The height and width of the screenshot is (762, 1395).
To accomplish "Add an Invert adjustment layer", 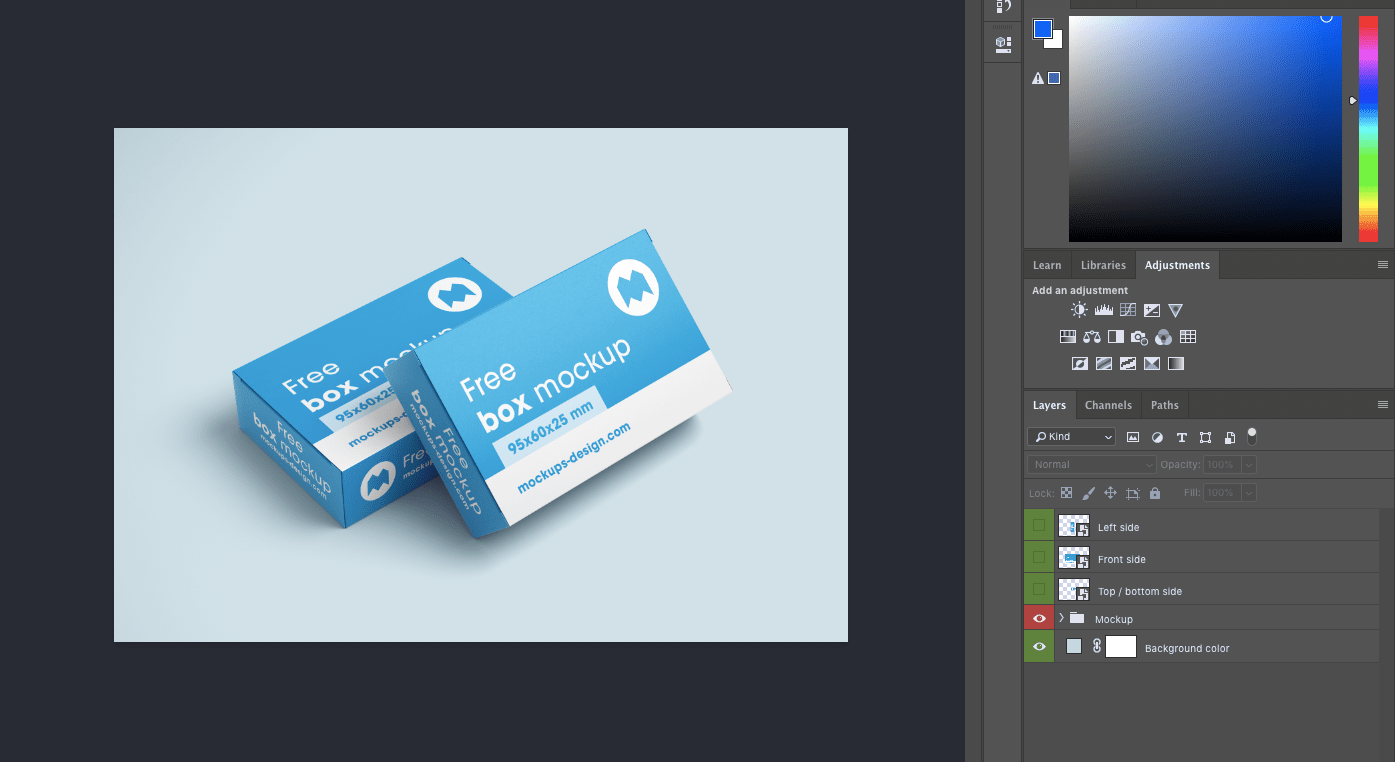I will 1079,363.
